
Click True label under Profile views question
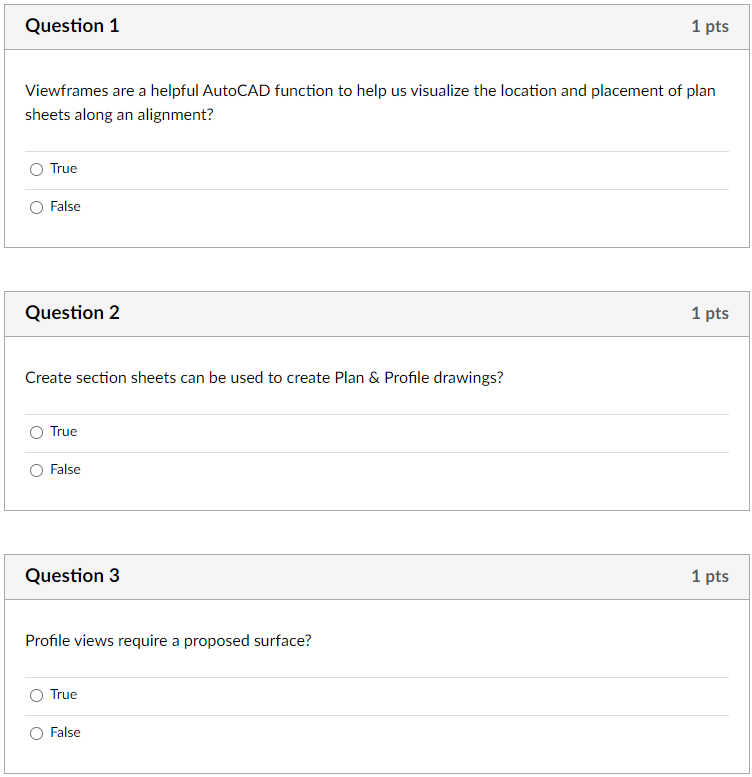click(x=63, y=695)
